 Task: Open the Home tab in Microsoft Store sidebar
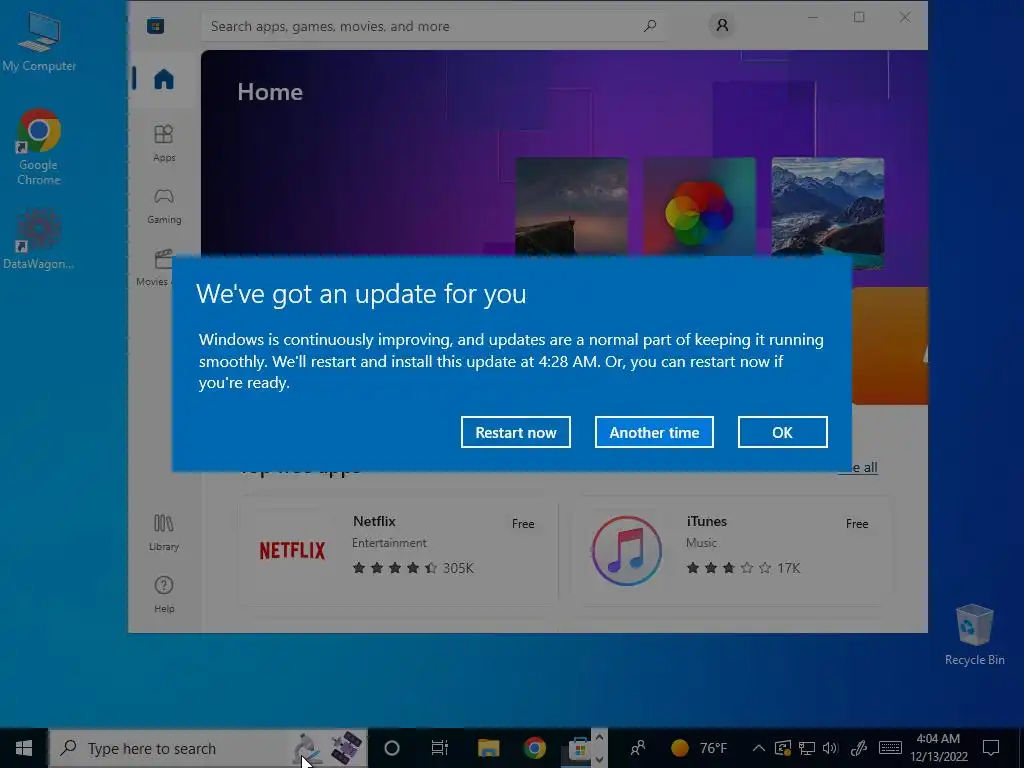click(x=164, y=79)
